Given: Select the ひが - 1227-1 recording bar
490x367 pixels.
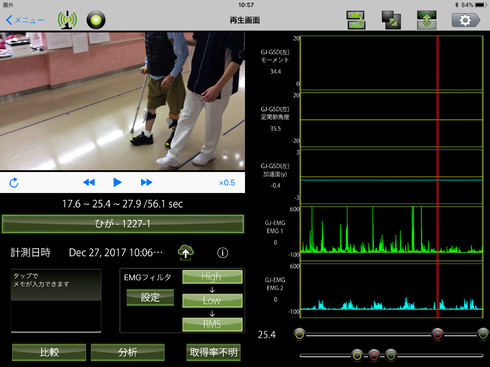Looking at the screenshot, I should (123, 224).
